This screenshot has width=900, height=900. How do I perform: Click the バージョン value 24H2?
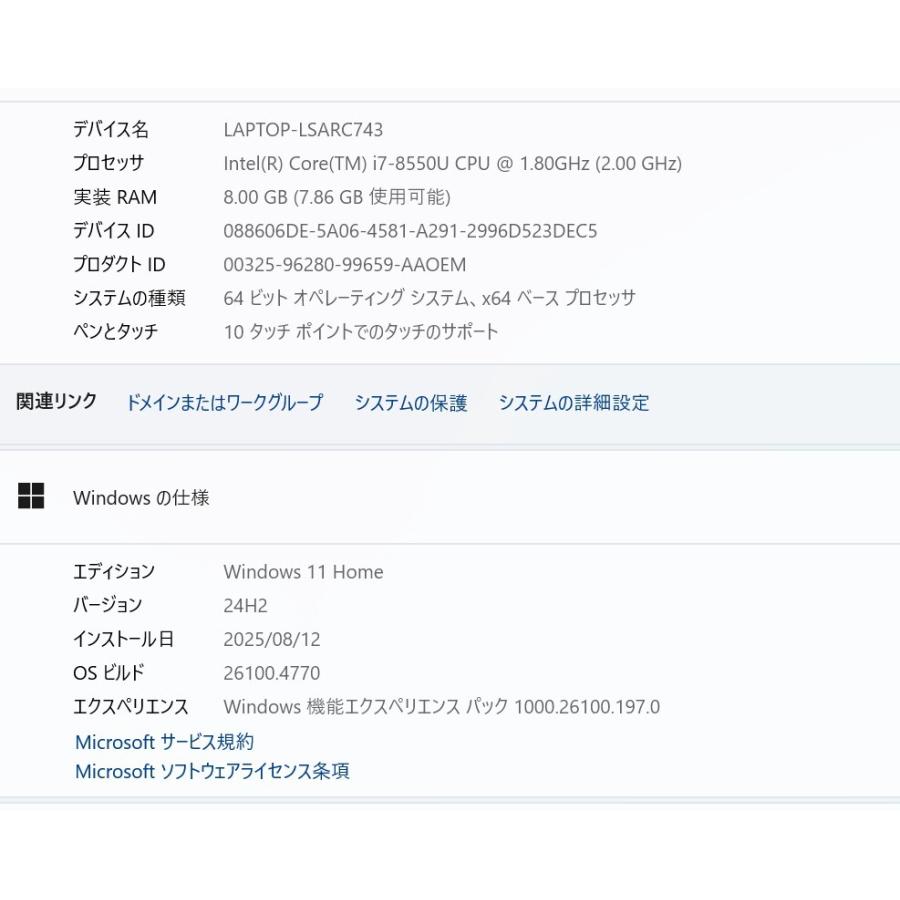[x=245, y=605]
